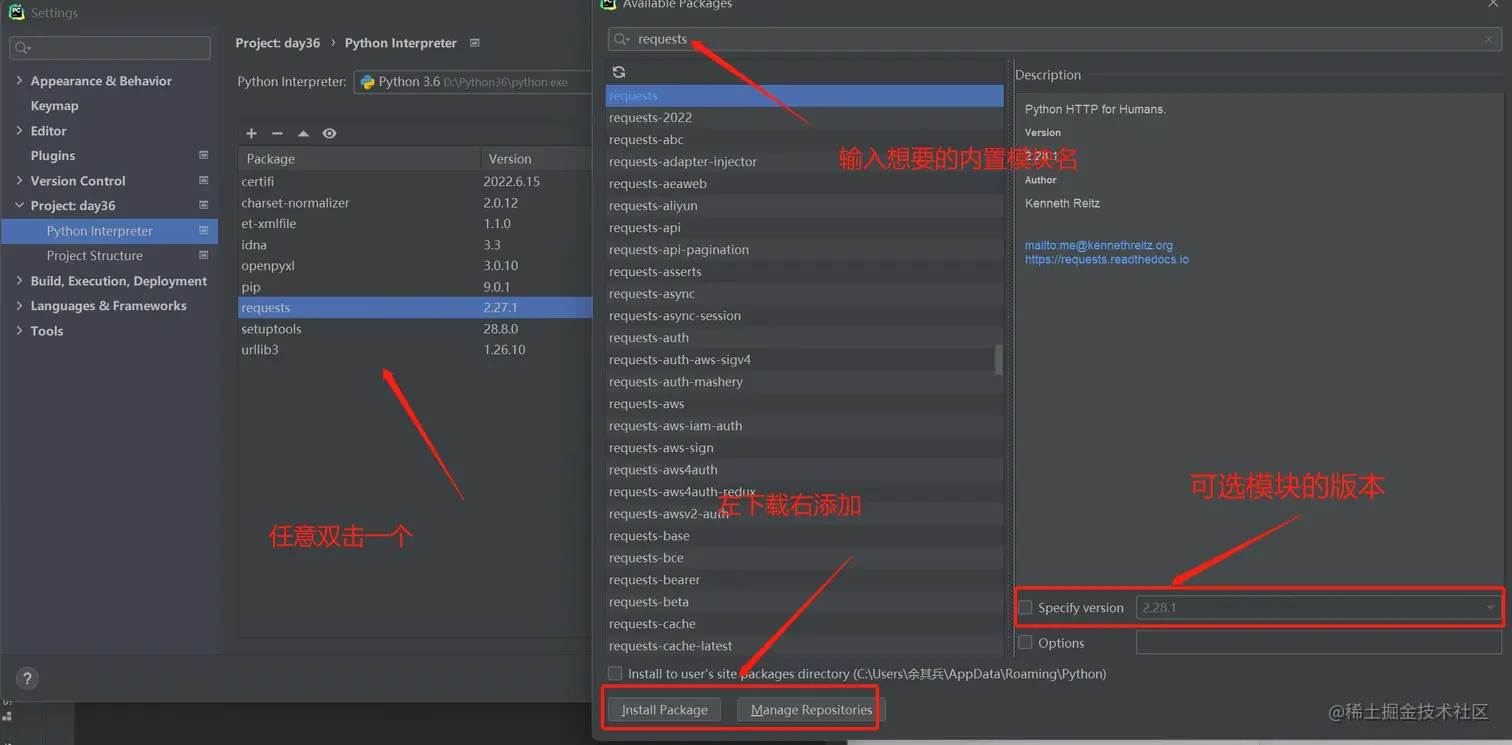Select the setuptools package row

(x=416, y=329)
